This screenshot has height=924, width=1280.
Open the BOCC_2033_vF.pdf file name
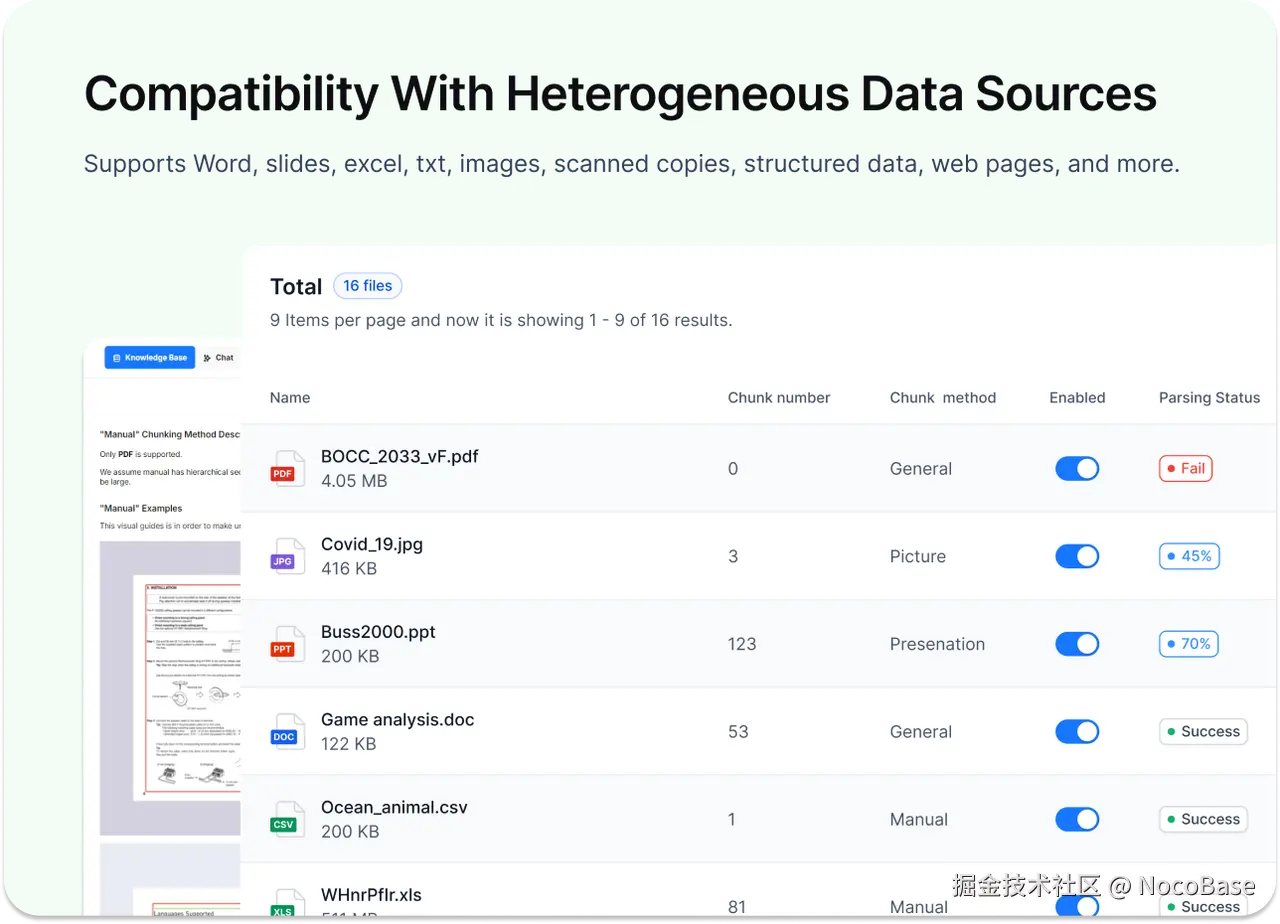point(399,456)
